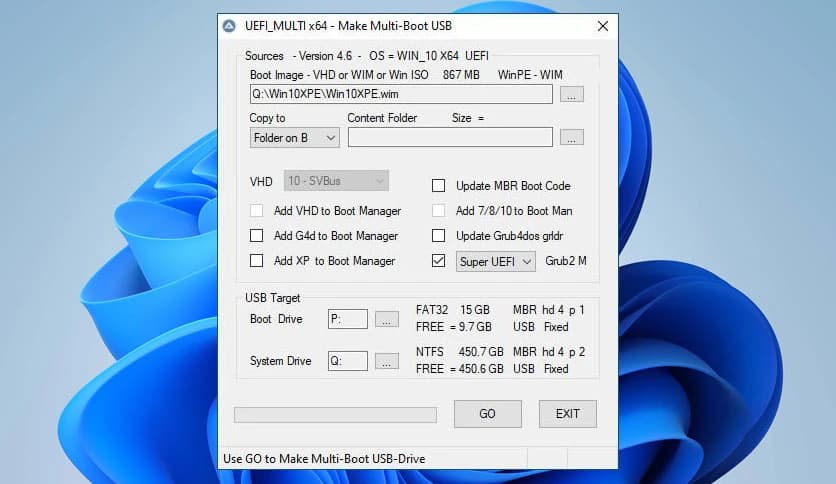Browse for Boot Image file
Screen dimensions: 836x484
coord(572,94)
